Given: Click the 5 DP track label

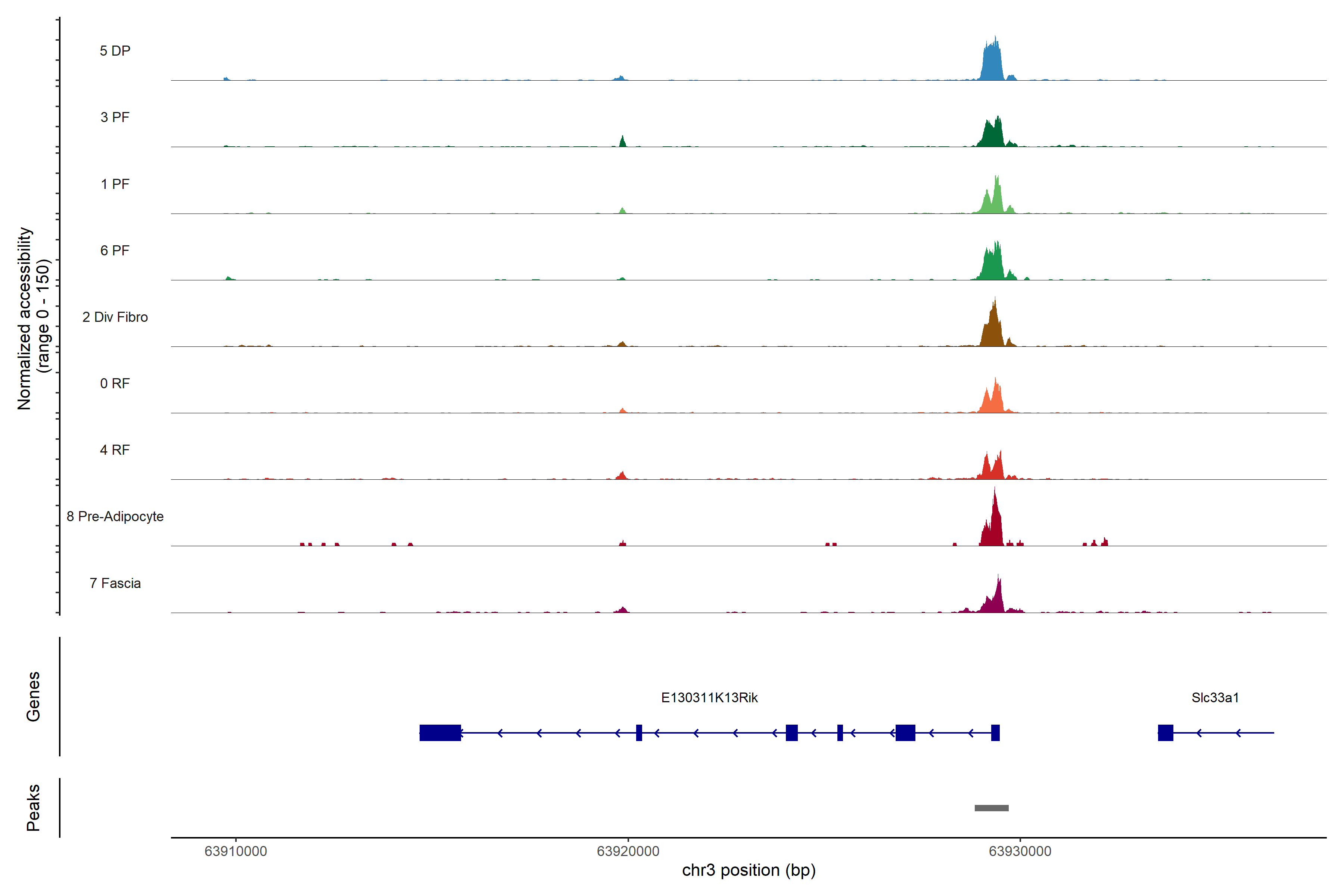Looking at the screenshot, I should (x=115, y=51).
